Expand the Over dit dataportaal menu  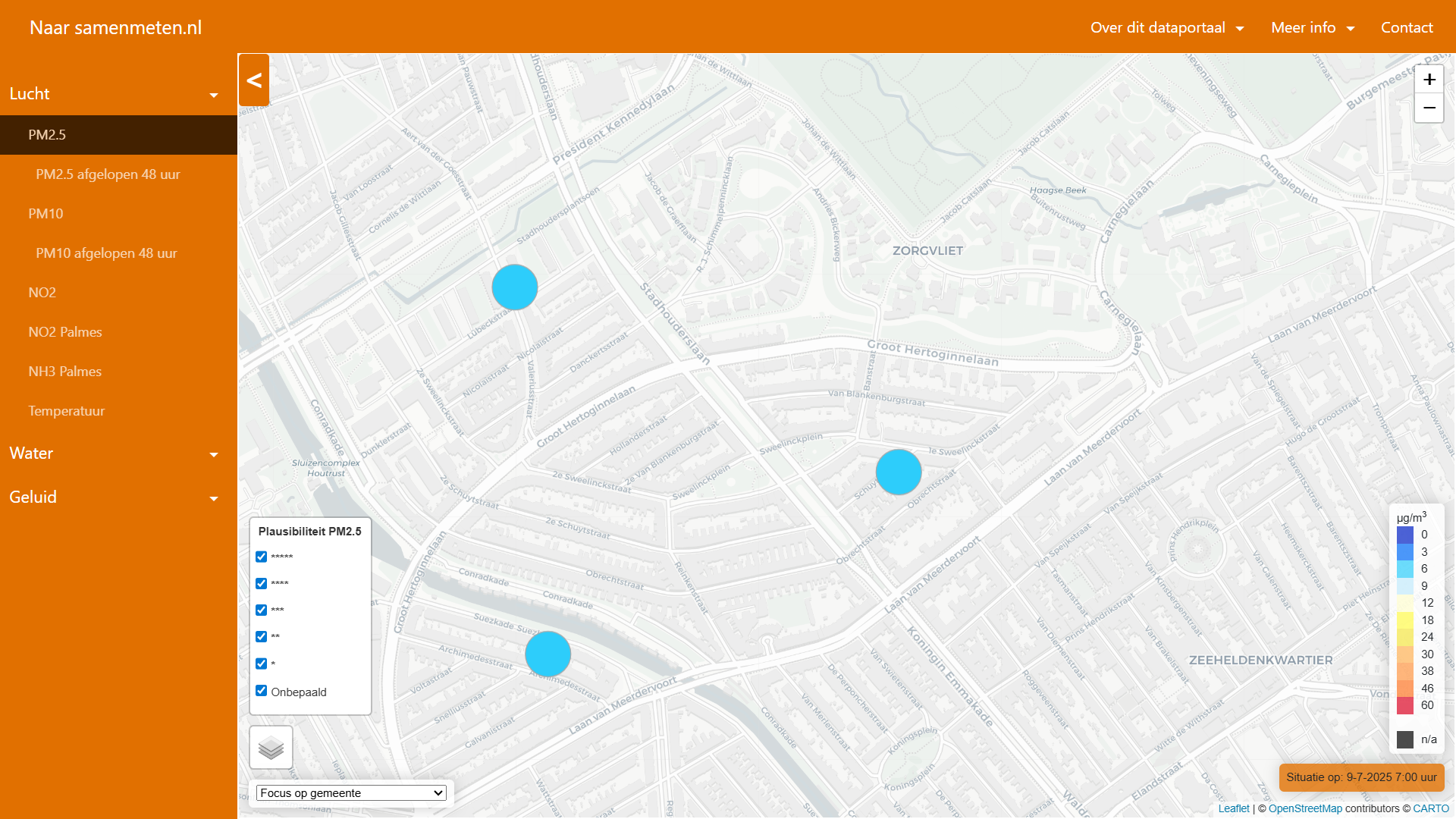pos(1167,28)
